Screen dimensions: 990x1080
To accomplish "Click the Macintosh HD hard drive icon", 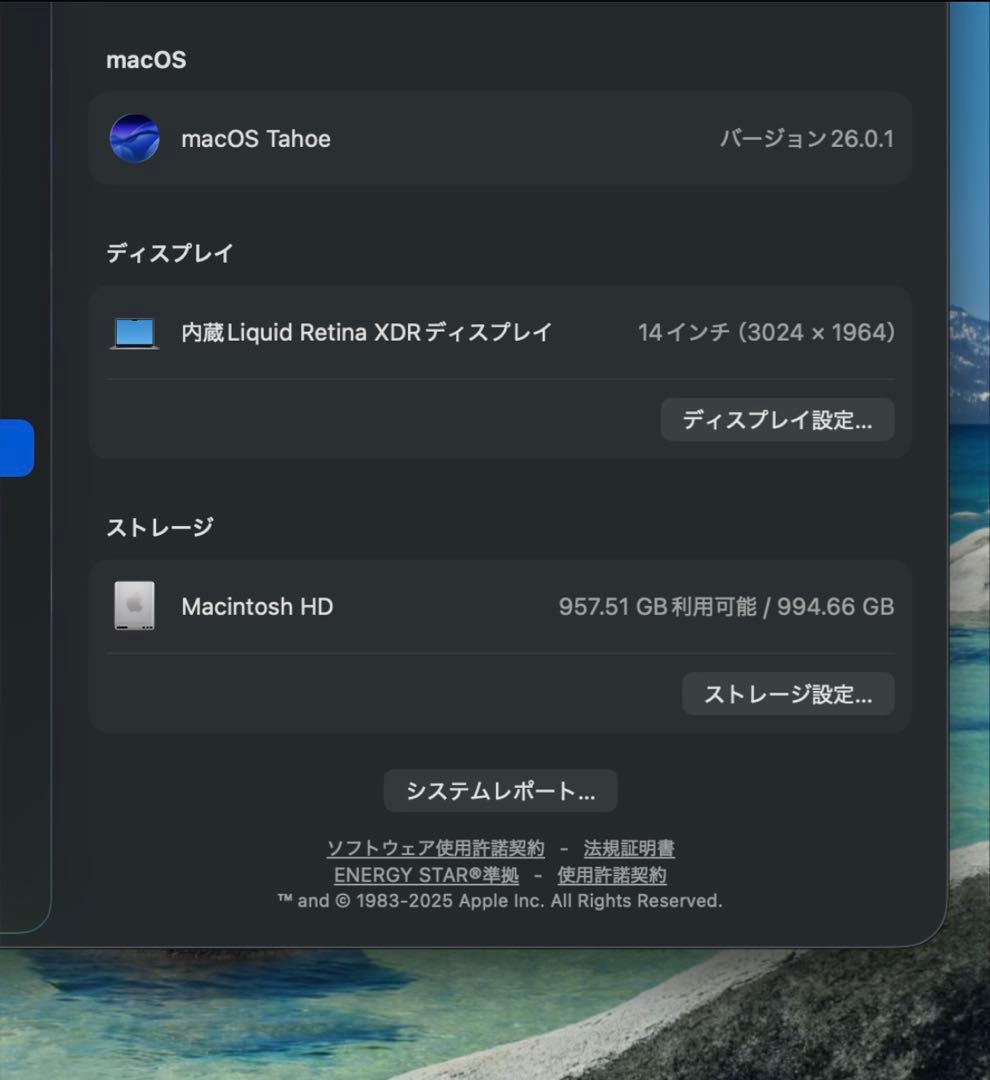I will [135, 605].
